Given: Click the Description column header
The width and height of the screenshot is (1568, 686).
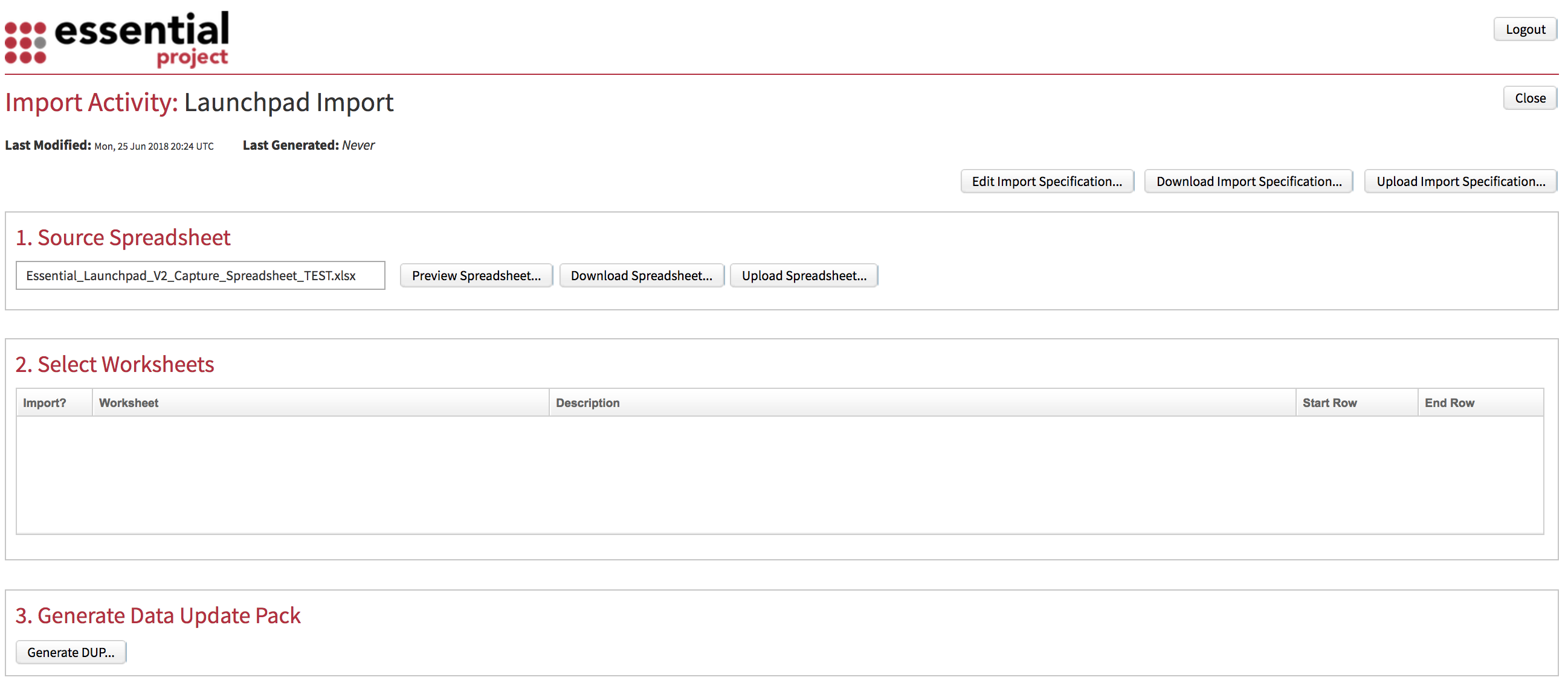Looking at the screenshot, I should click(922, 403).
